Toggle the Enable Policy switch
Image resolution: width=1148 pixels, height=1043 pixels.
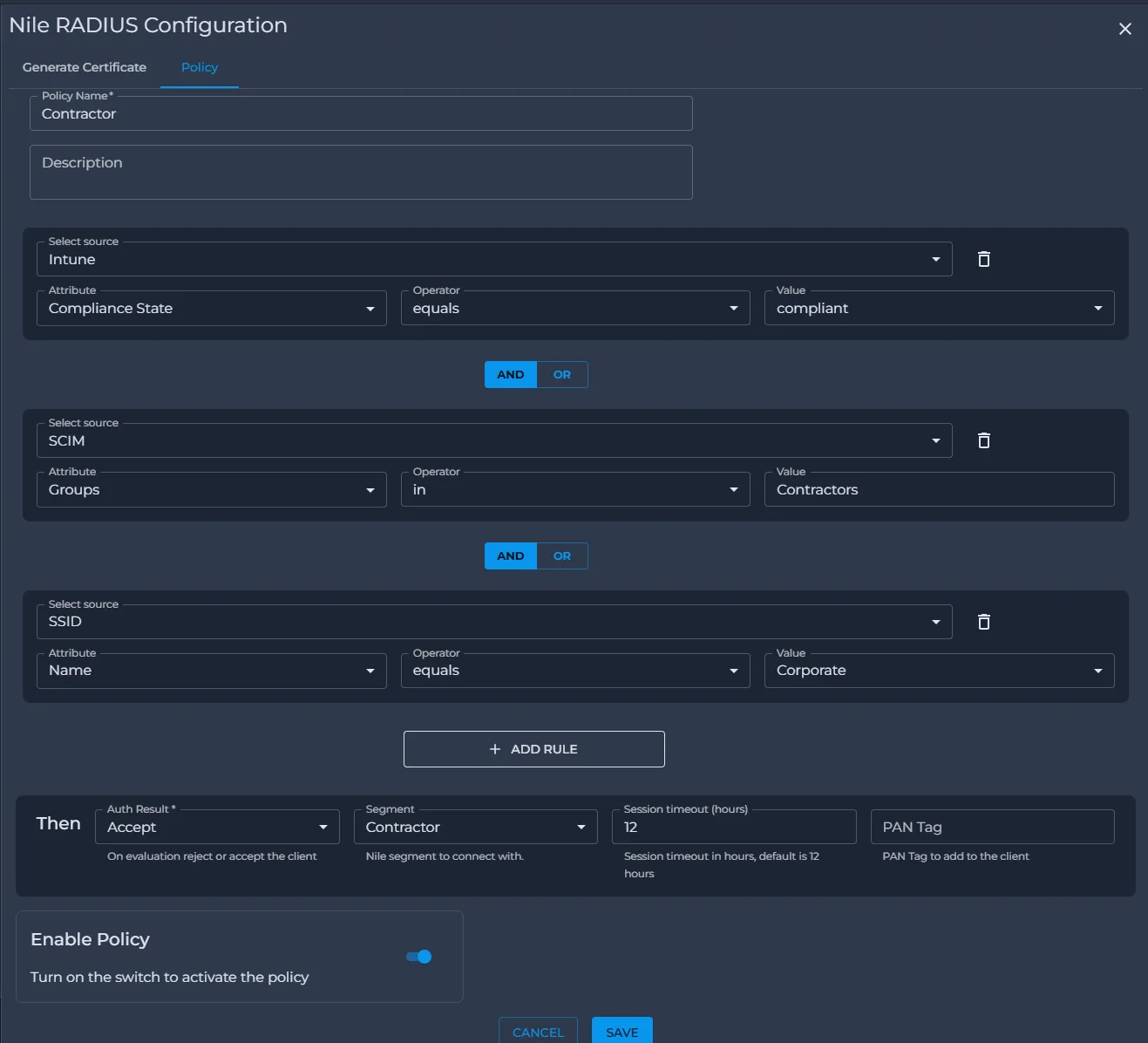coord(419,957)
